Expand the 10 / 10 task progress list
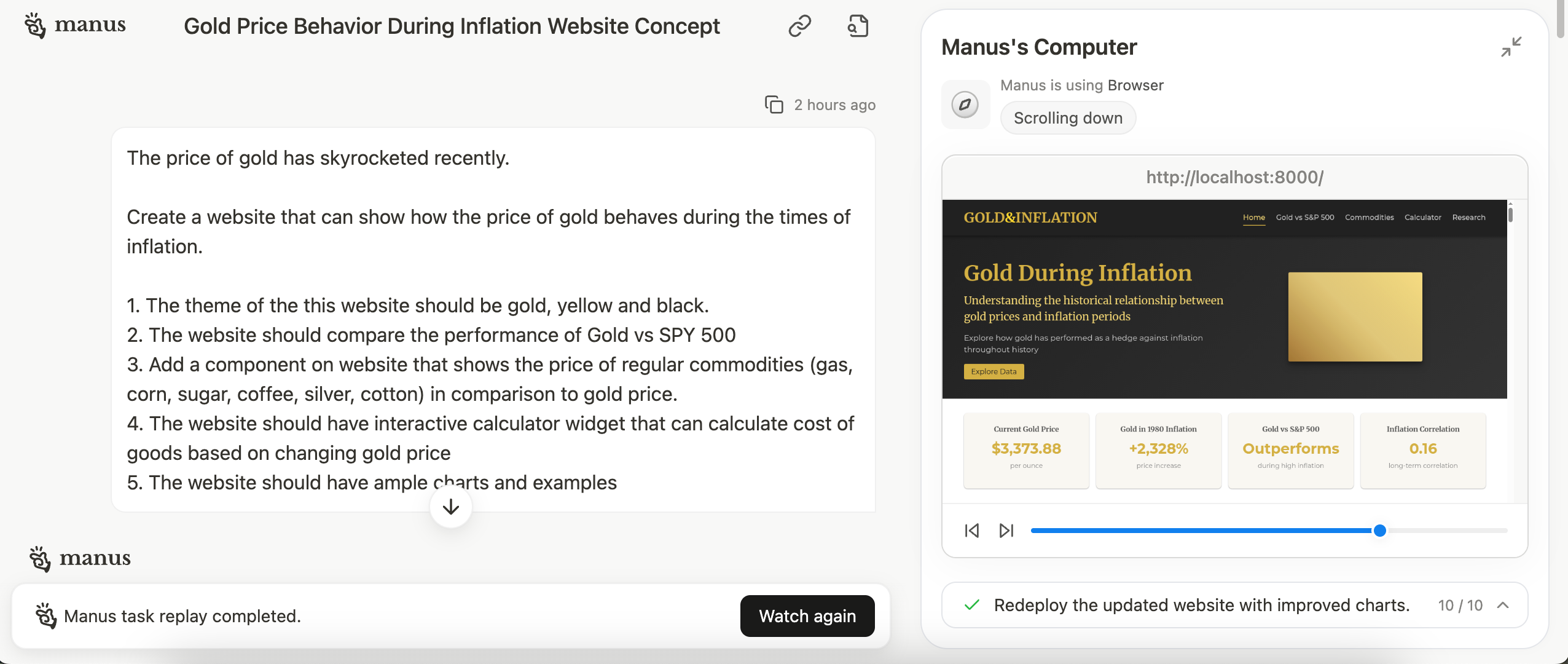This screenshot has width=1568, height=664. click(1503, 605)
